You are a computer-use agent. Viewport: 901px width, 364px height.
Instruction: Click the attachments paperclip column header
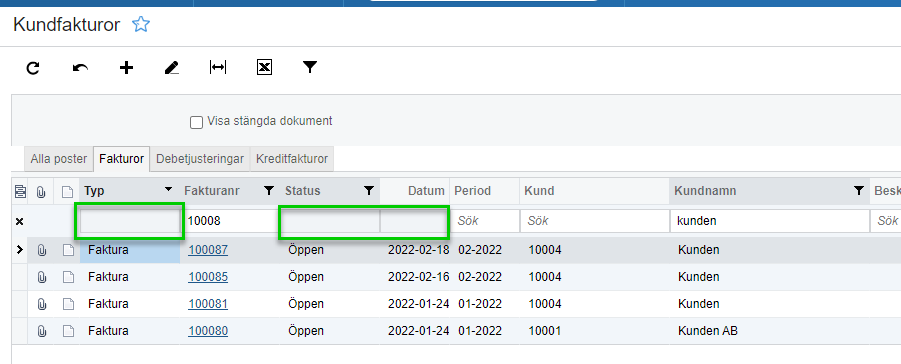point(41,191)
